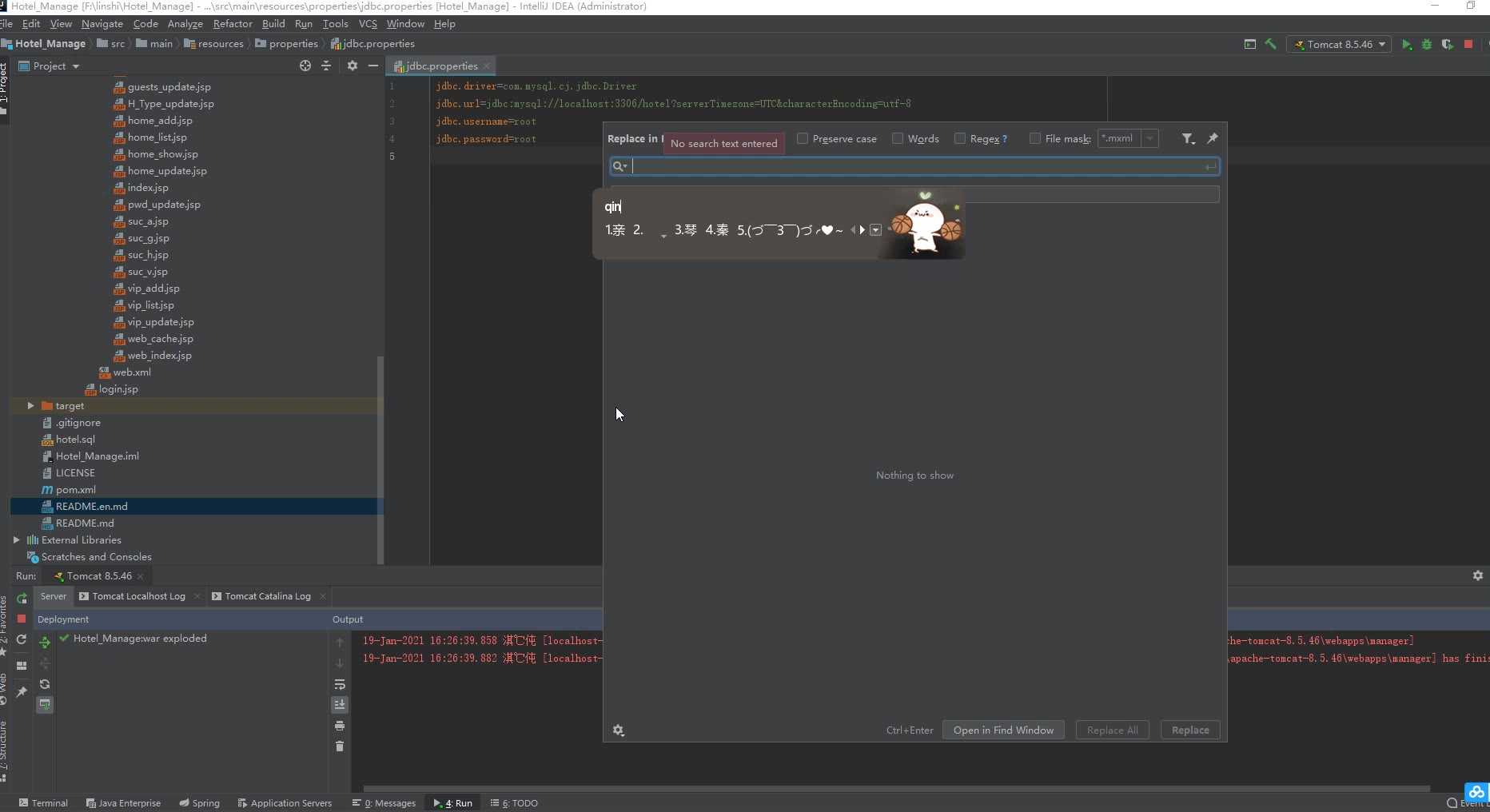Screen dimensions: 1490x812
Task: Open the Refactor menu
Action: [232, 24]
